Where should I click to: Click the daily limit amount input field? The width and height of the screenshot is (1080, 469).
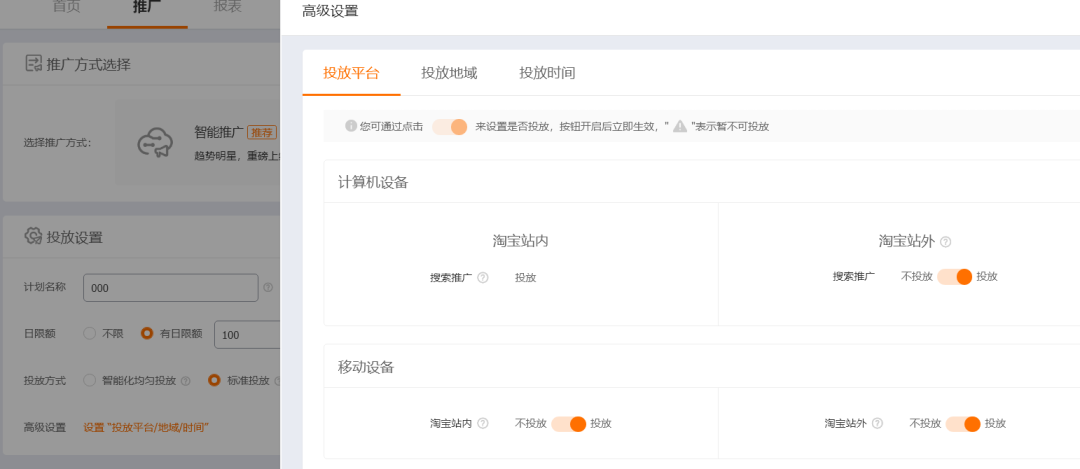click(x=246, y=334)
